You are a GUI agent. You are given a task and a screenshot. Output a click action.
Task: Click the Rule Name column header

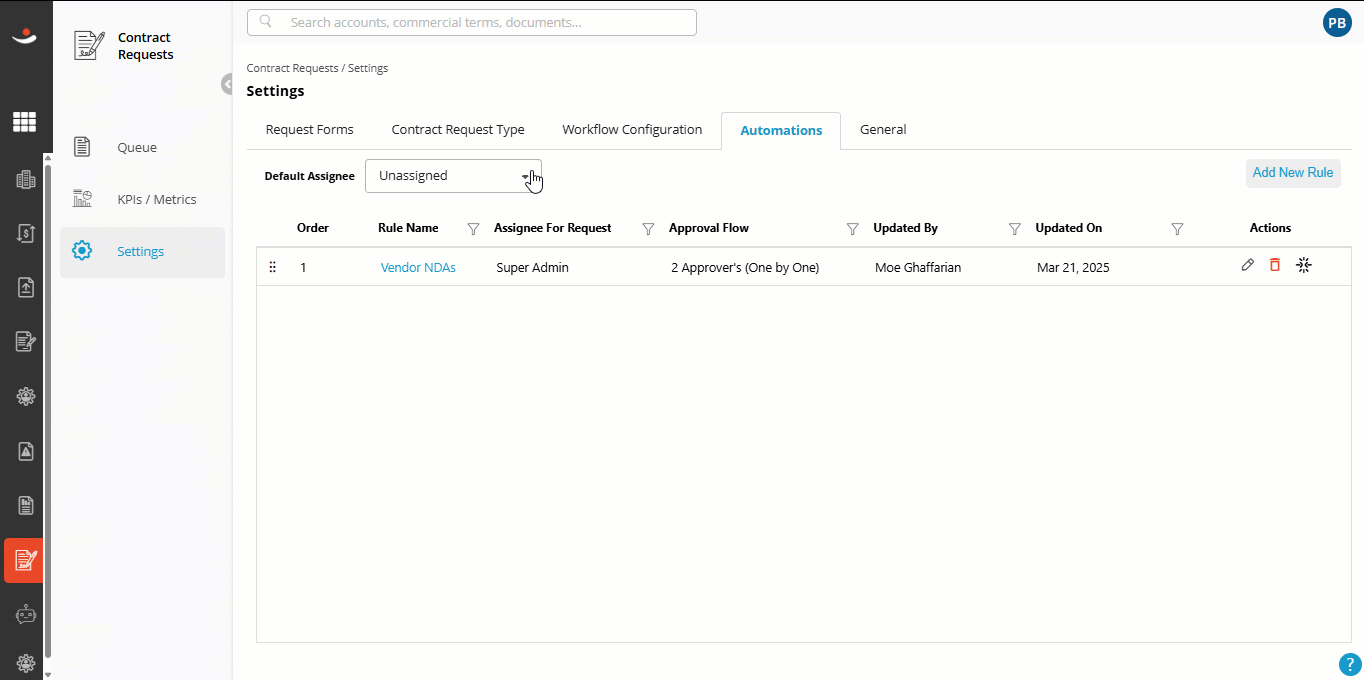point(408,228)
